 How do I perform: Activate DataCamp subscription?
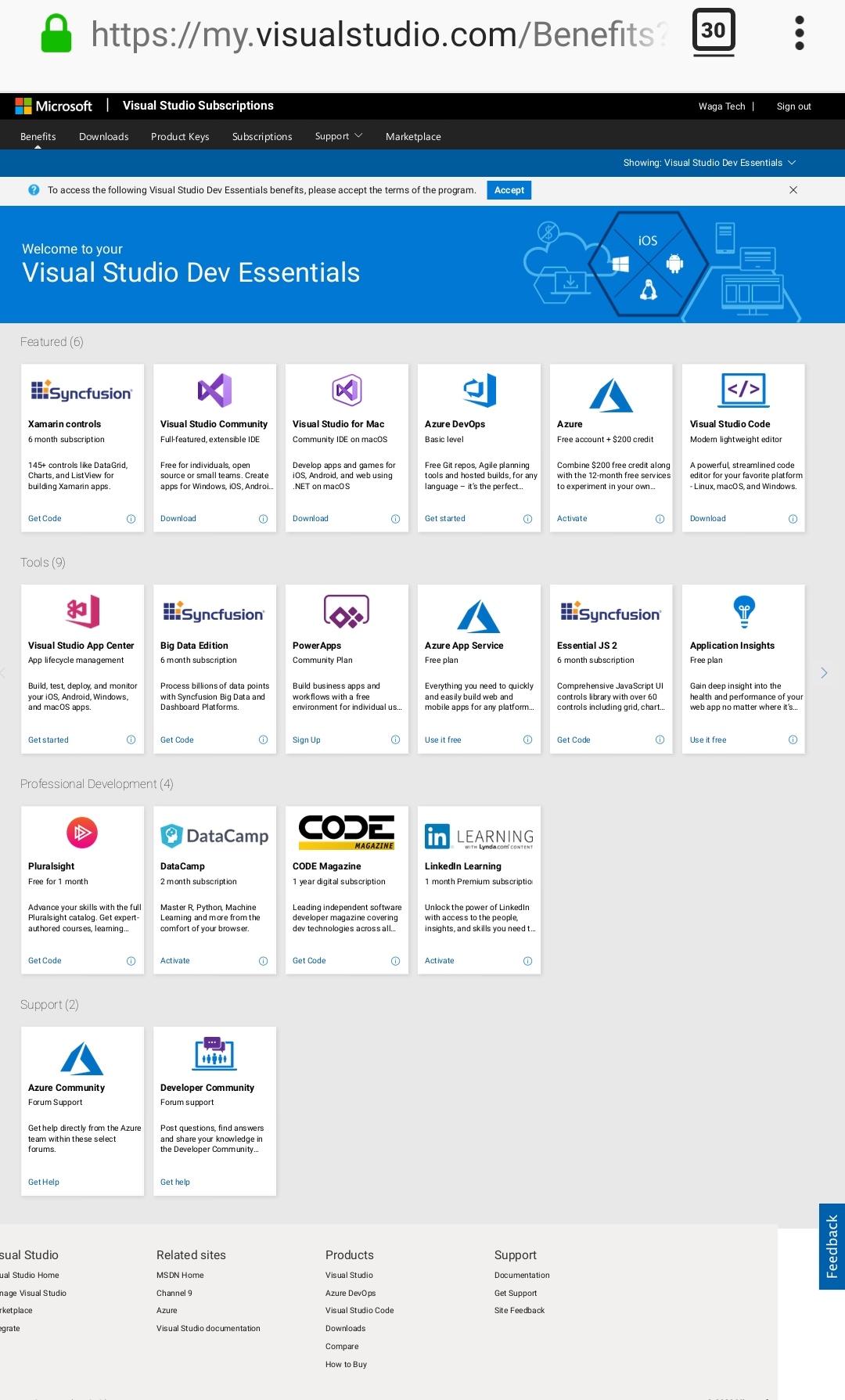coord(175,961)
